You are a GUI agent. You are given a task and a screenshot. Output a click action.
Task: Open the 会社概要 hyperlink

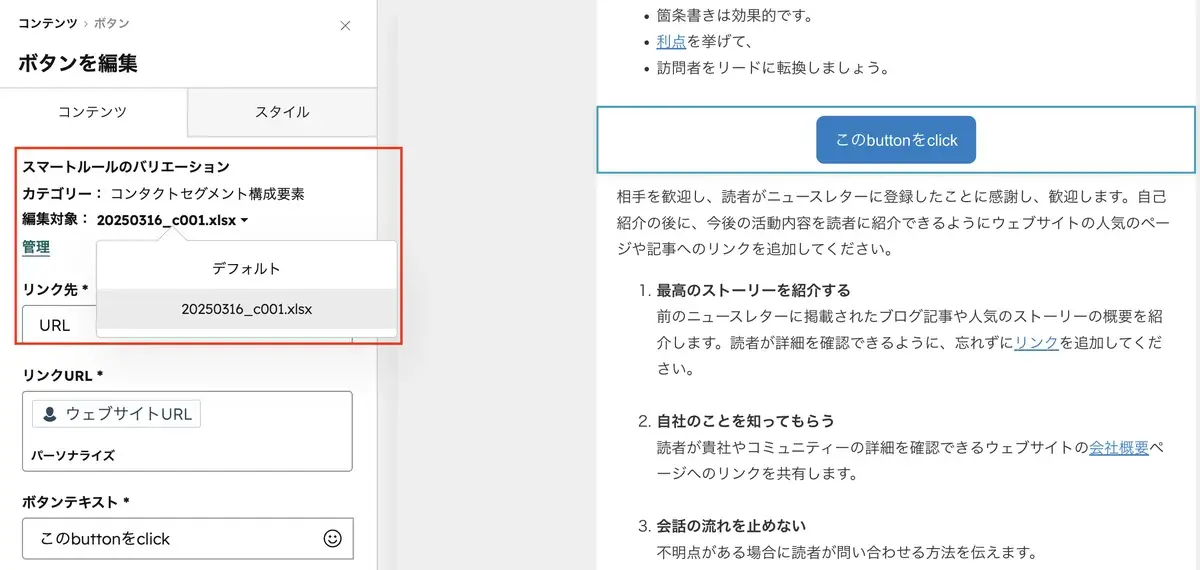click(1119, 447)
